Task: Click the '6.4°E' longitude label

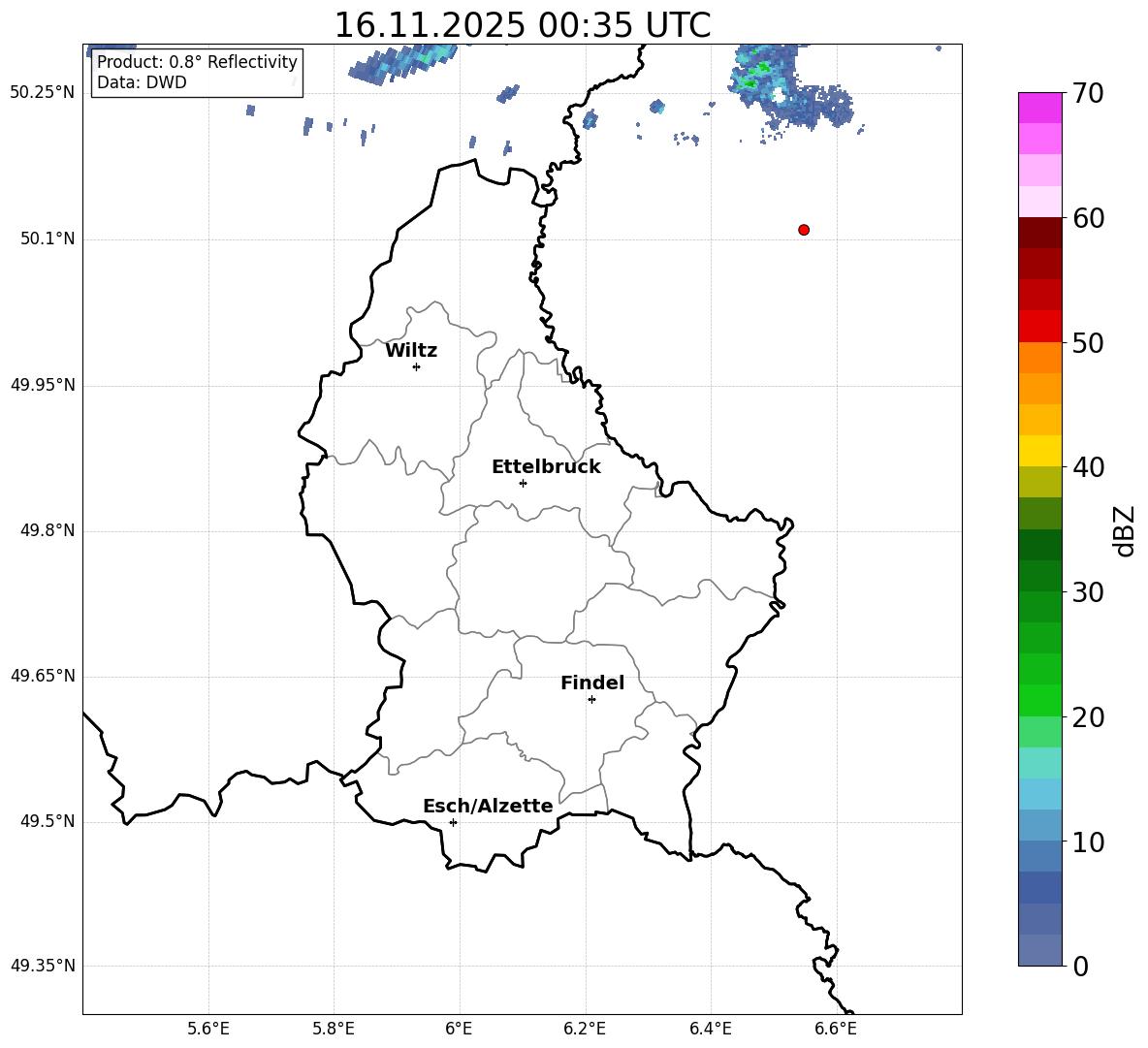Action: [710, 1029]
